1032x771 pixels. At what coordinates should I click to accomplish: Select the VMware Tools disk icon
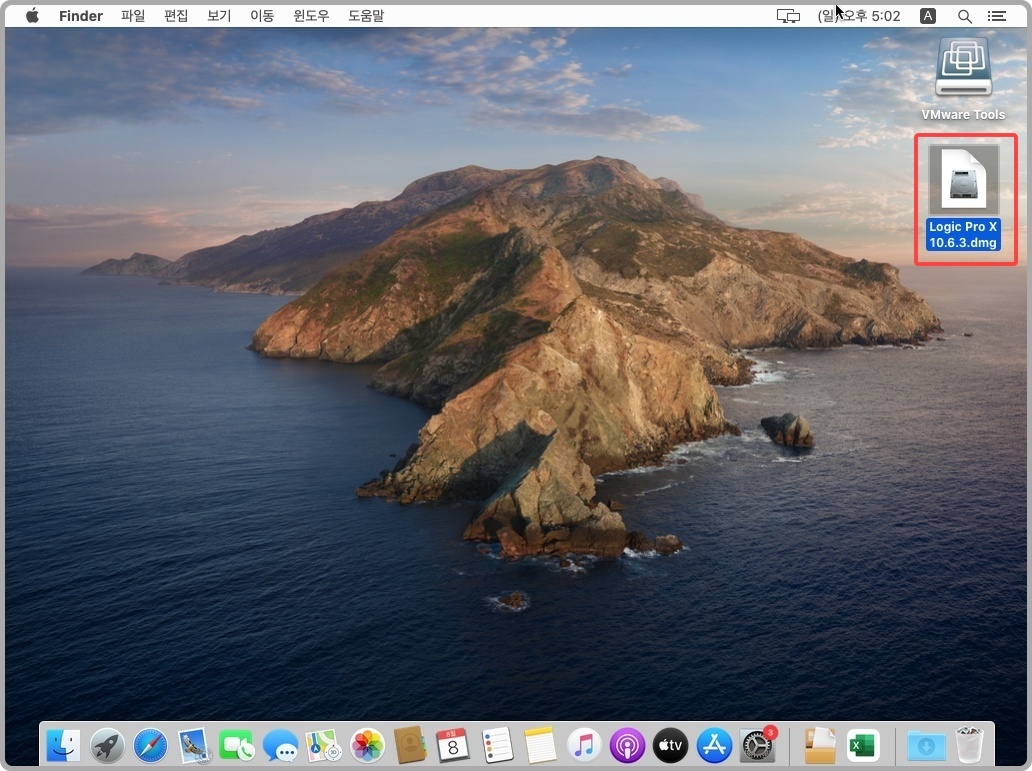click(964, 79)
